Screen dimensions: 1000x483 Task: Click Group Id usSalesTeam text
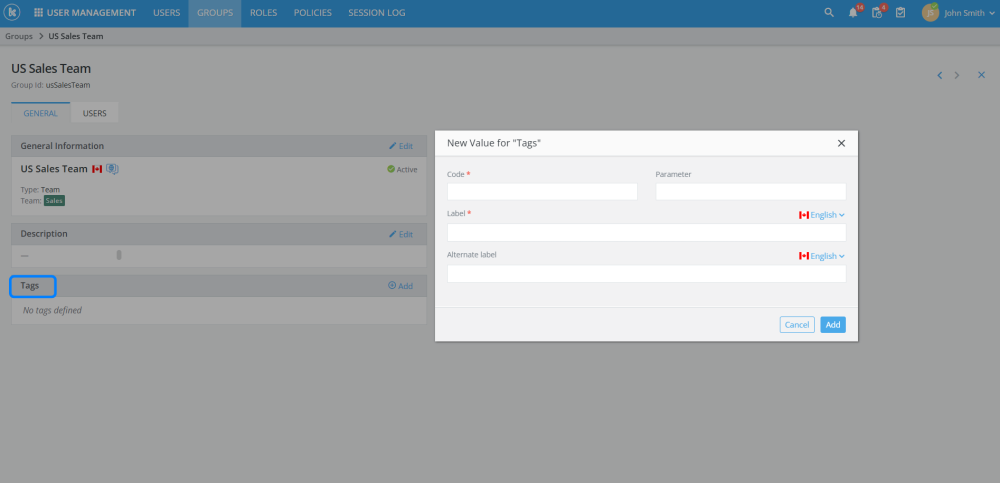(x=50, y=84)
